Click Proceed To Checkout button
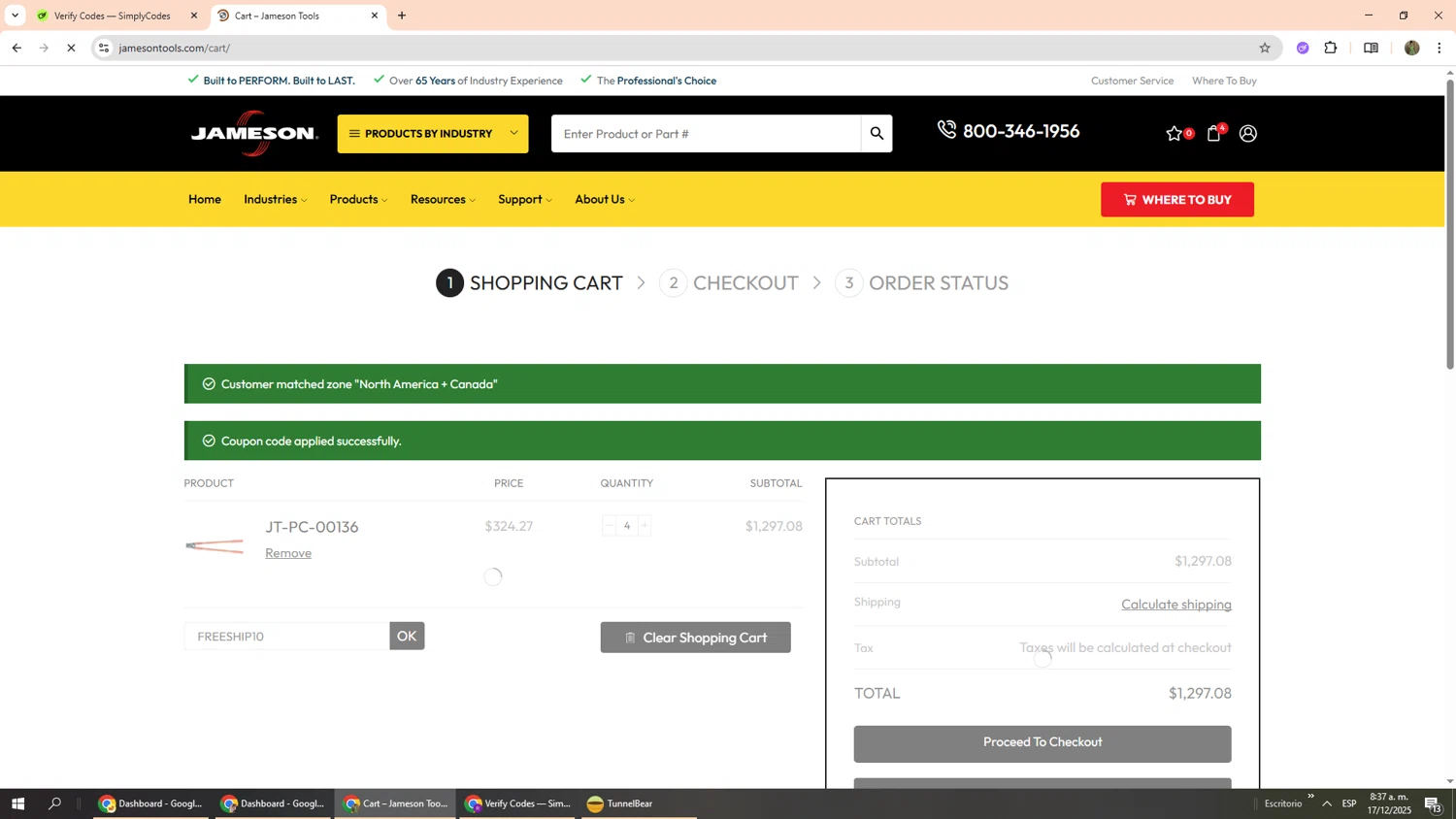Screen dimensions: 1456x819 (1042, 743)
